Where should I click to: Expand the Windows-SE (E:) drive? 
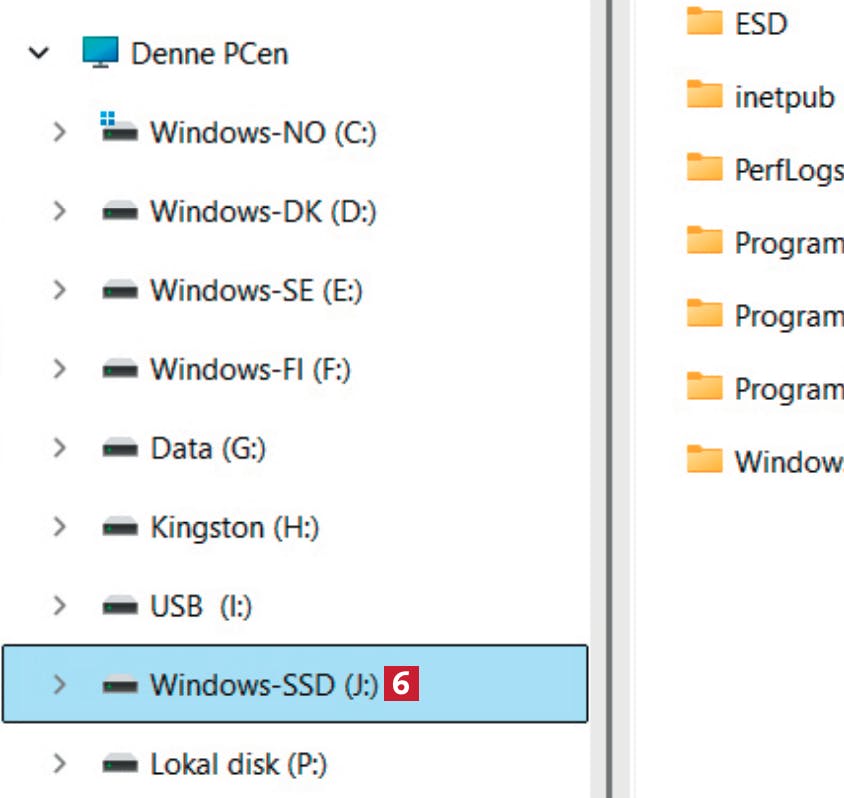coord(59,290)
